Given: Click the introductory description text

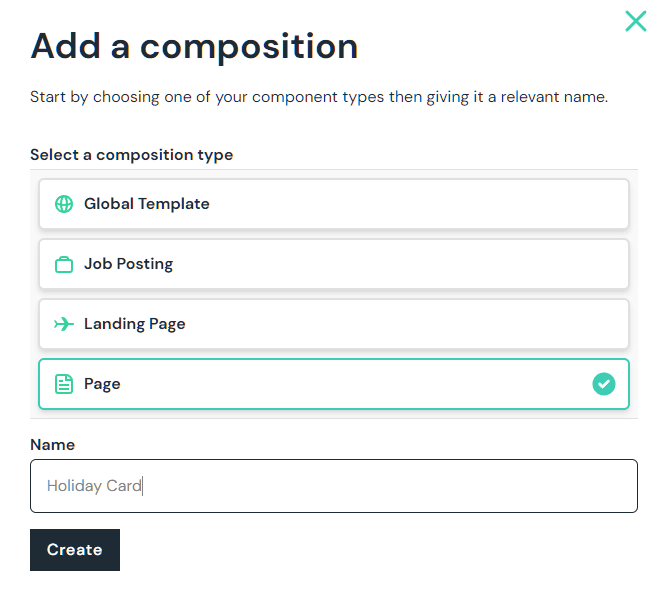Looking at the screenshot, I should coord(318,97).
